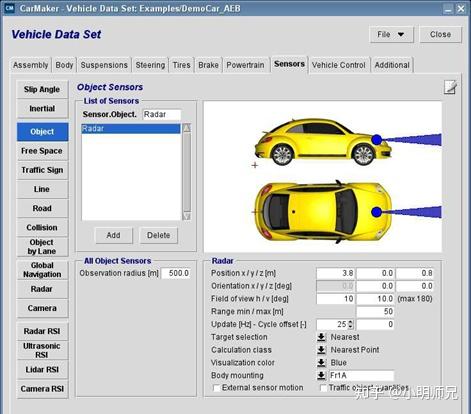Open Target selection dropdown arrow icon
This screenshot has width=471, height=414.
[321, 337]
